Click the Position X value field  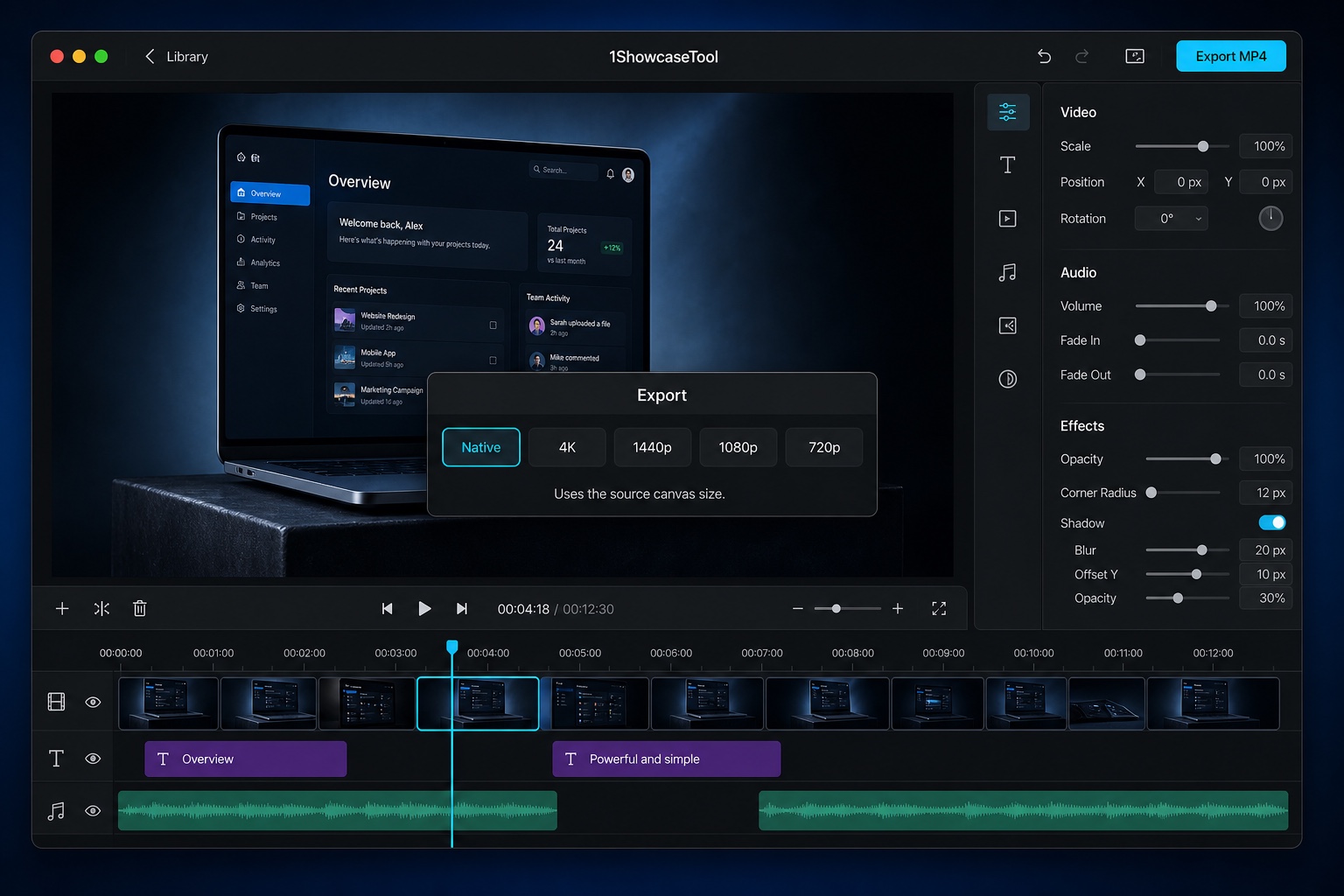click(1181, 182)
